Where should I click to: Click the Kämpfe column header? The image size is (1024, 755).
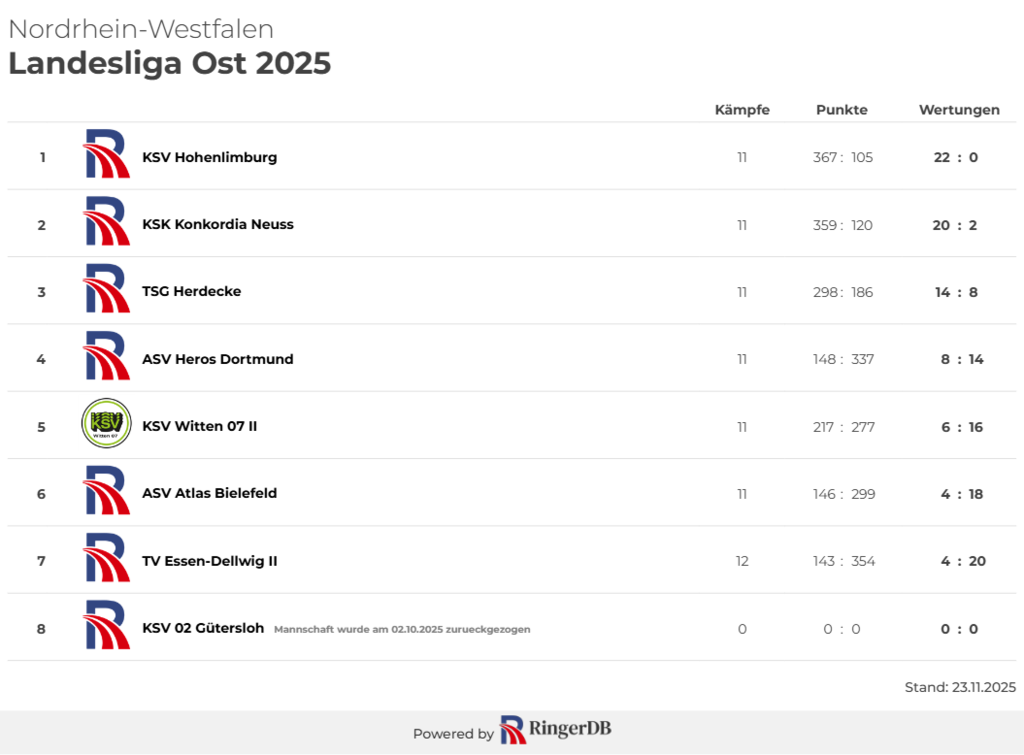tap(742, 110)
